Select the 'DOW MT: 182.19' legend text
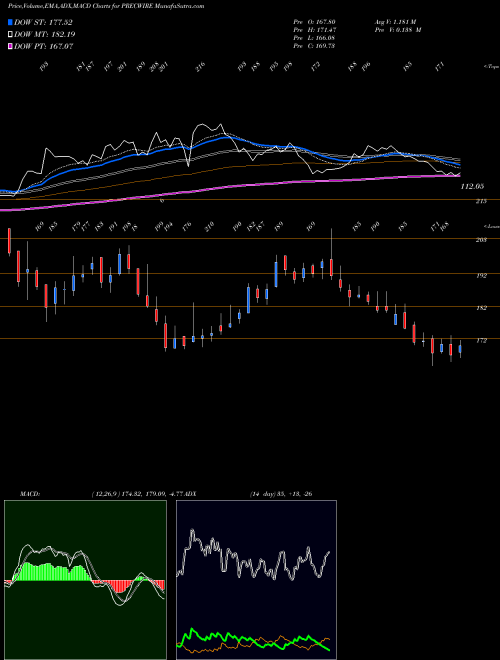This screenshot has width=500, height=660. pos(45,35)
